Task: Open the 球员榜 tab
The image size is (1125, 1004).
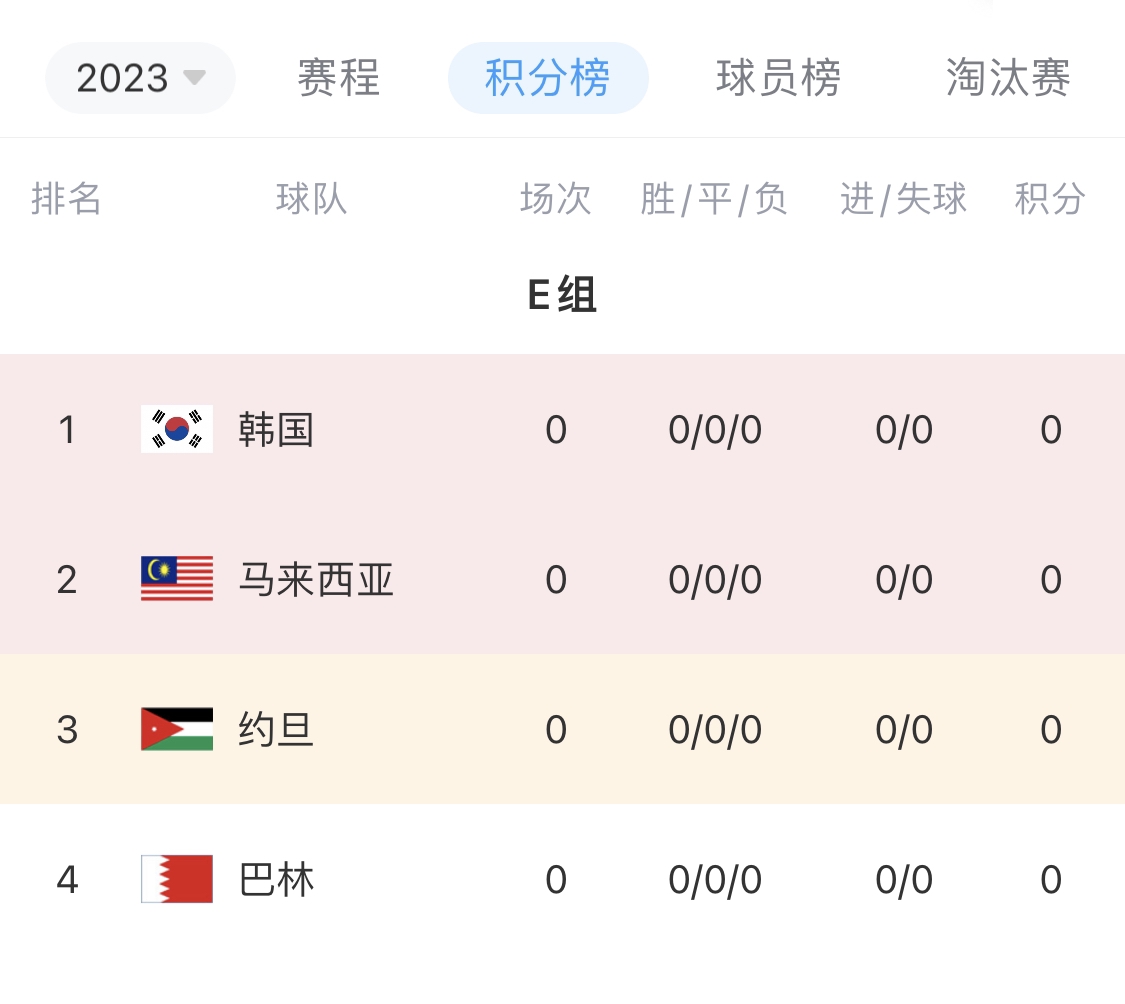Action: click(778, 78)
